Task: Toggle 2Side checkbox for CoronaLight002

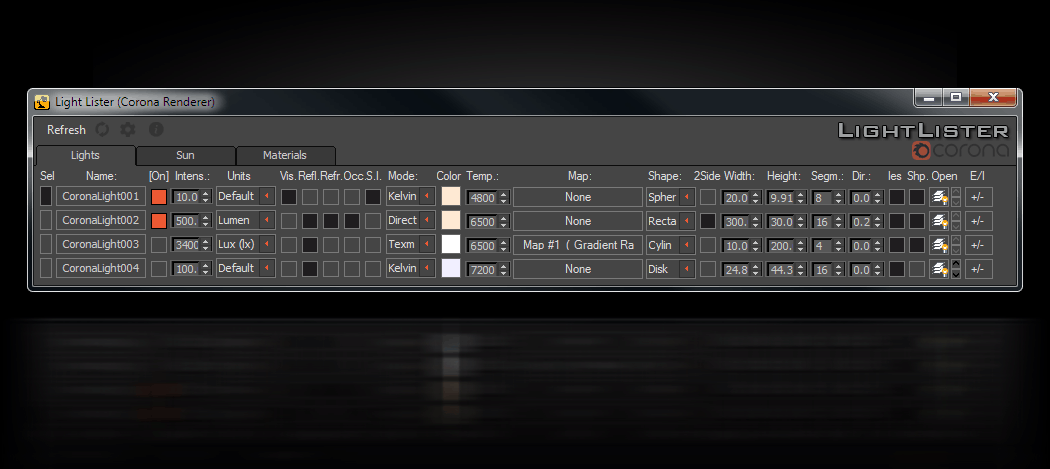Action: click(708, 221)
